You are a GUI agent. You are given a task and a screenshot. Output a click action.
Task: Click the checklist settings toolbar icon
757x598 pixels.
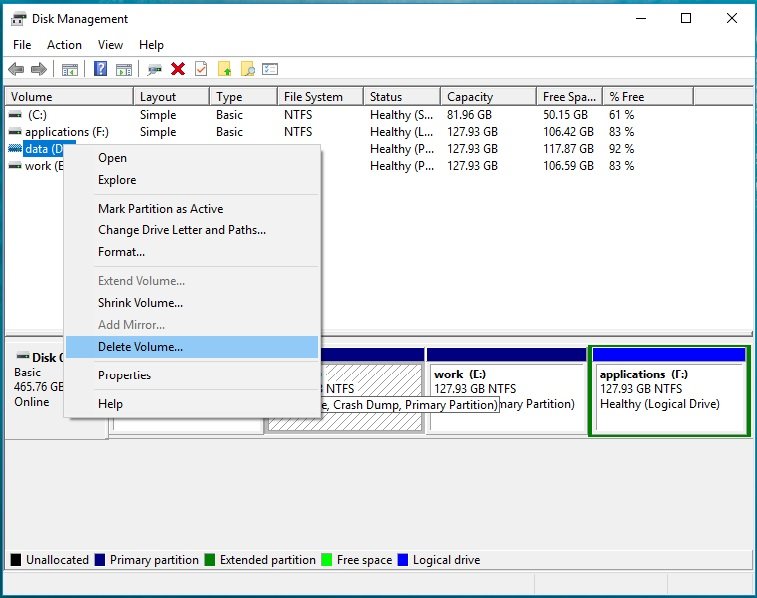(270, 69)
